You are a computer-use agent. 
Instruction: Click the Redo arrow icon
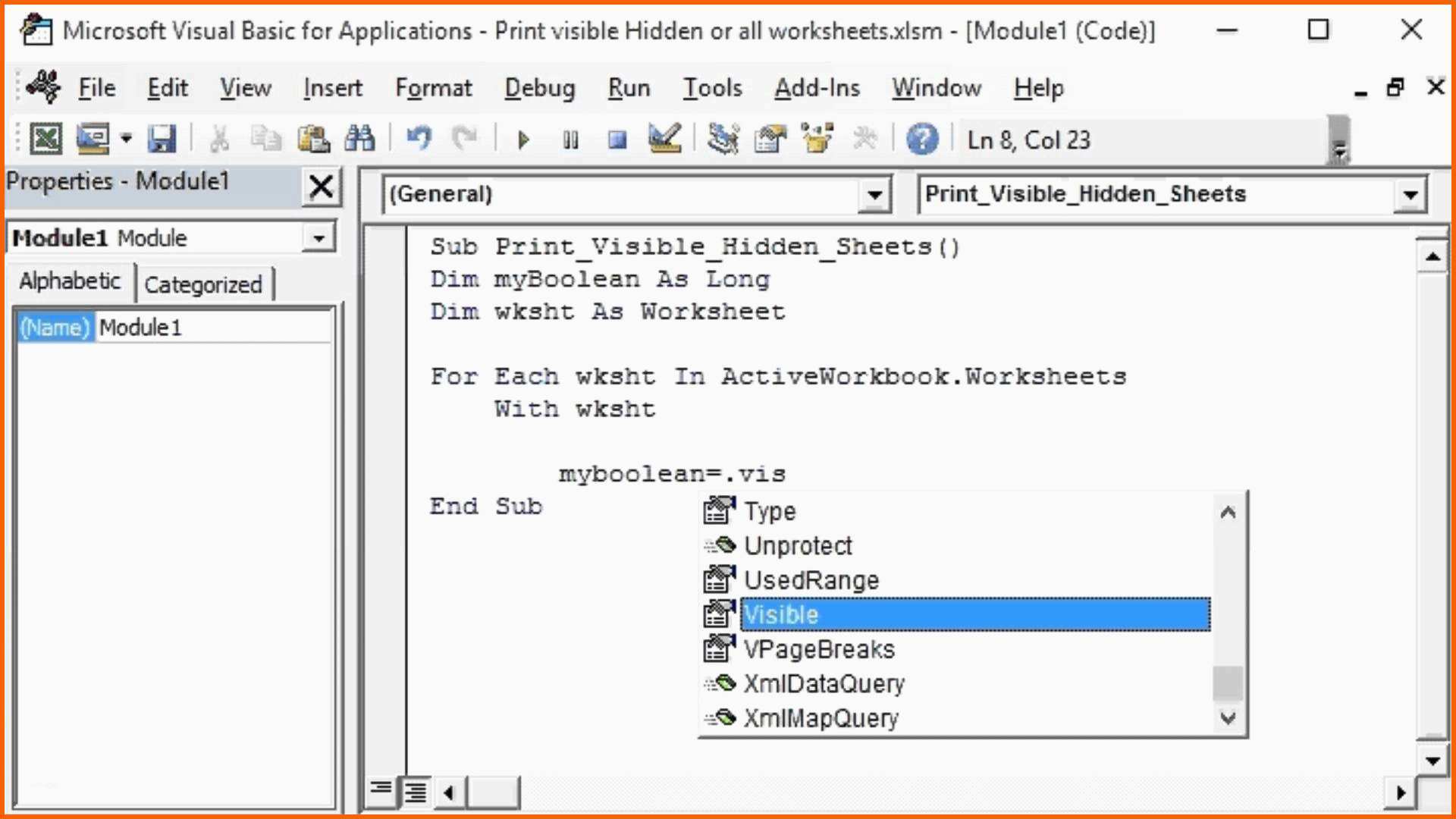(x=464, y=139)
